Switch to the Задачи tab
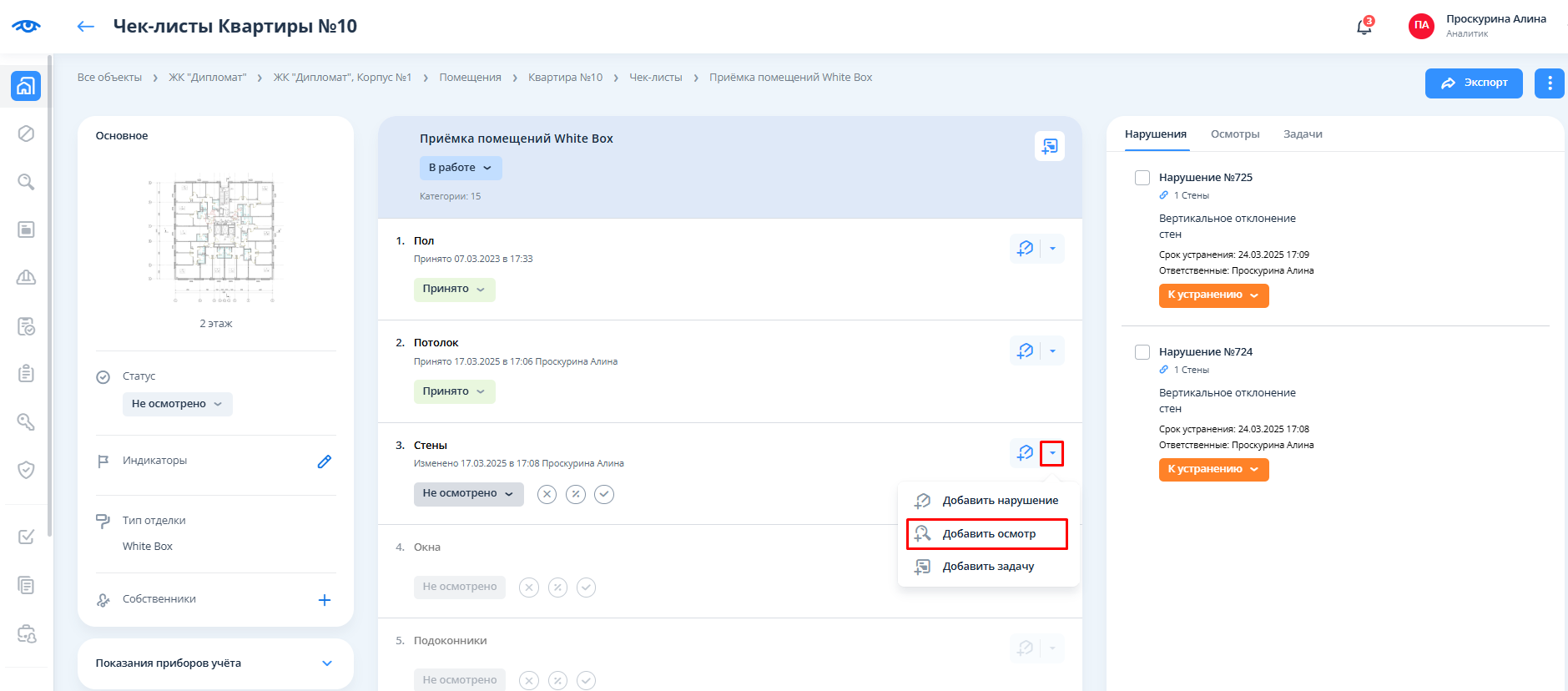This screenshot has height=691, width=1568. pos(1302,134)
